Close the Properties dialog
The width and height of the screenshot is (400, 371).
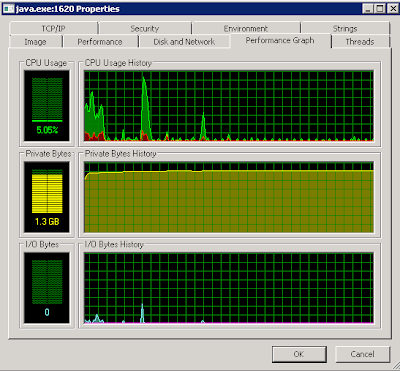click(x=393, y=8)
